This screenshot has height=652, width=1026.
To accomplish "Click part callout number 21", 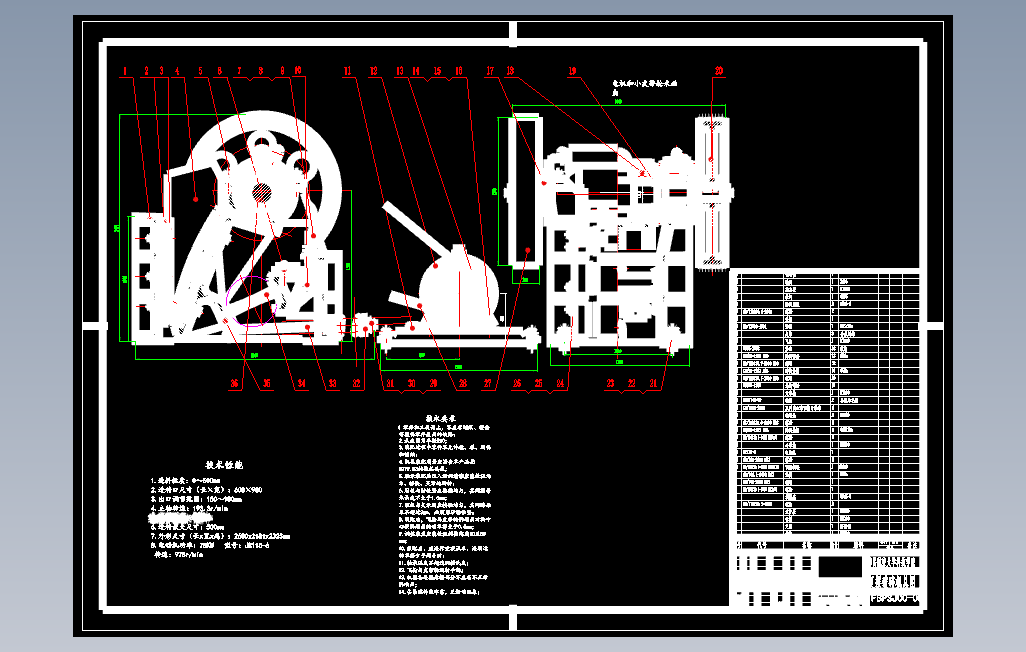I will click(x=653, y=383).
